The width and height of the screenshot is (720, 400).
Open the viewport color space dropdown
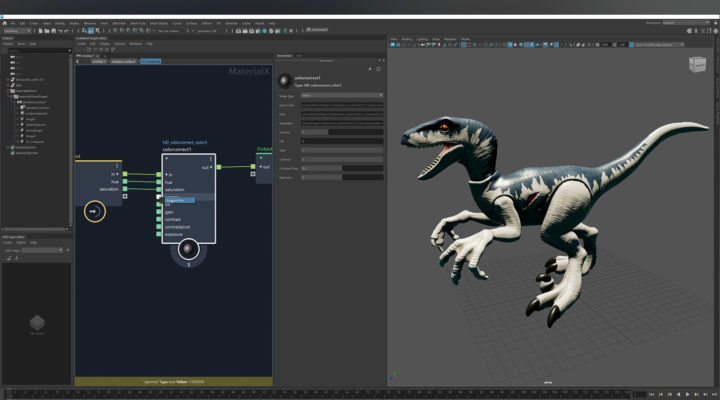point(659,45)
